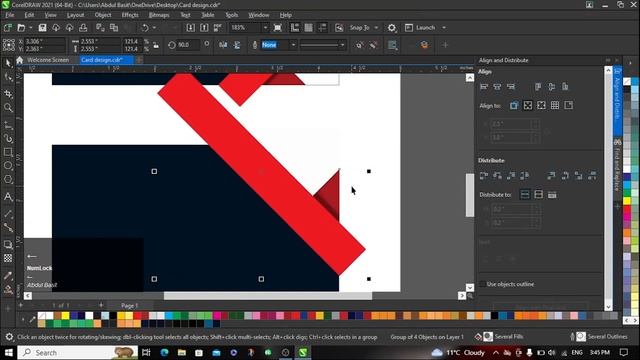The height and width of the screenshot is (360, 640).
Task: Select the Eyedropper tool
Action: click(8, 276)
